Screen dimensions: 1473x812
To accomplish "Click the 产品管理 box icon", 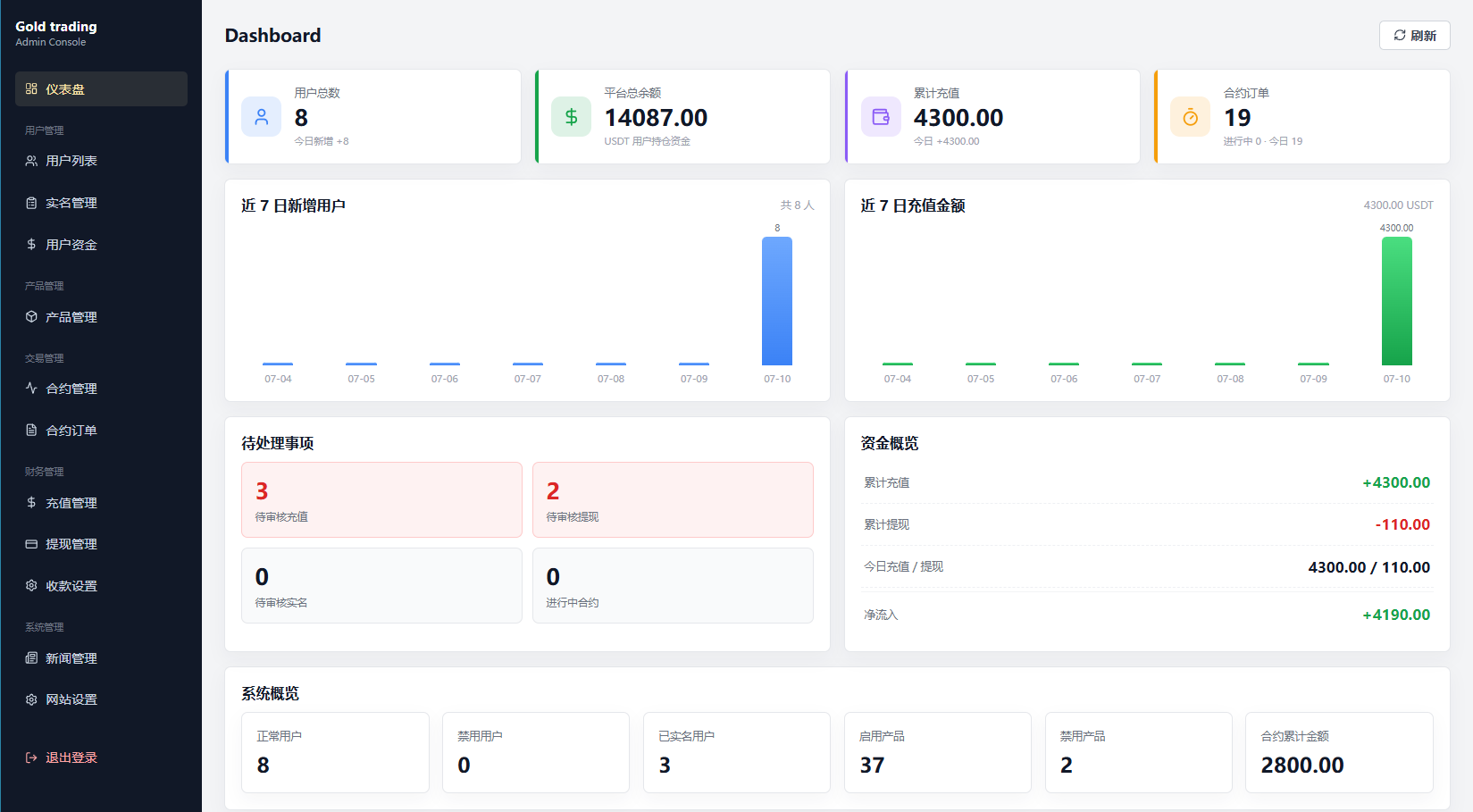I will coord(31,317).
